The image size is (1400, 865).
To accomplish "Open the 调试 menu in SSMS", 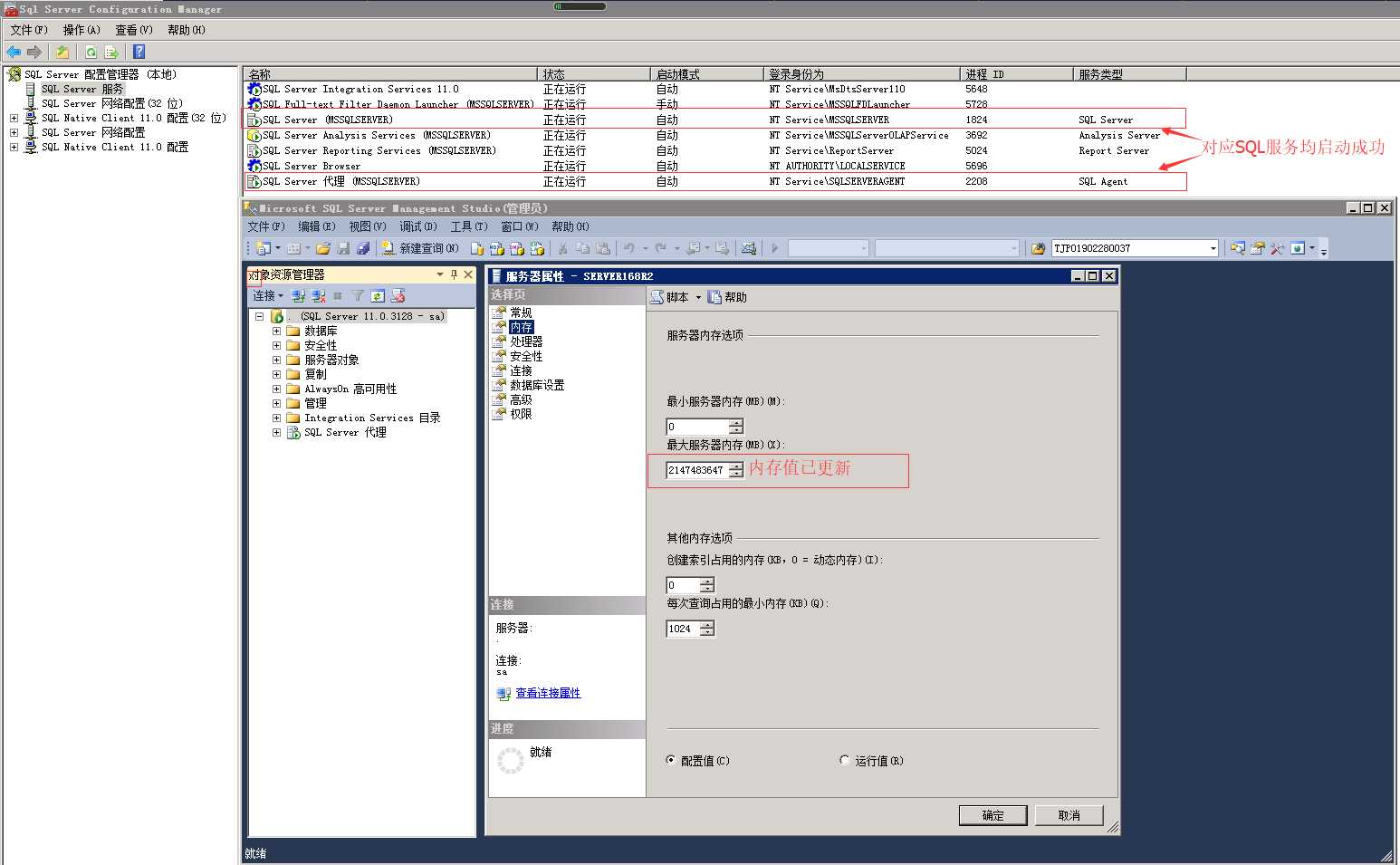I will pos(418,226).
